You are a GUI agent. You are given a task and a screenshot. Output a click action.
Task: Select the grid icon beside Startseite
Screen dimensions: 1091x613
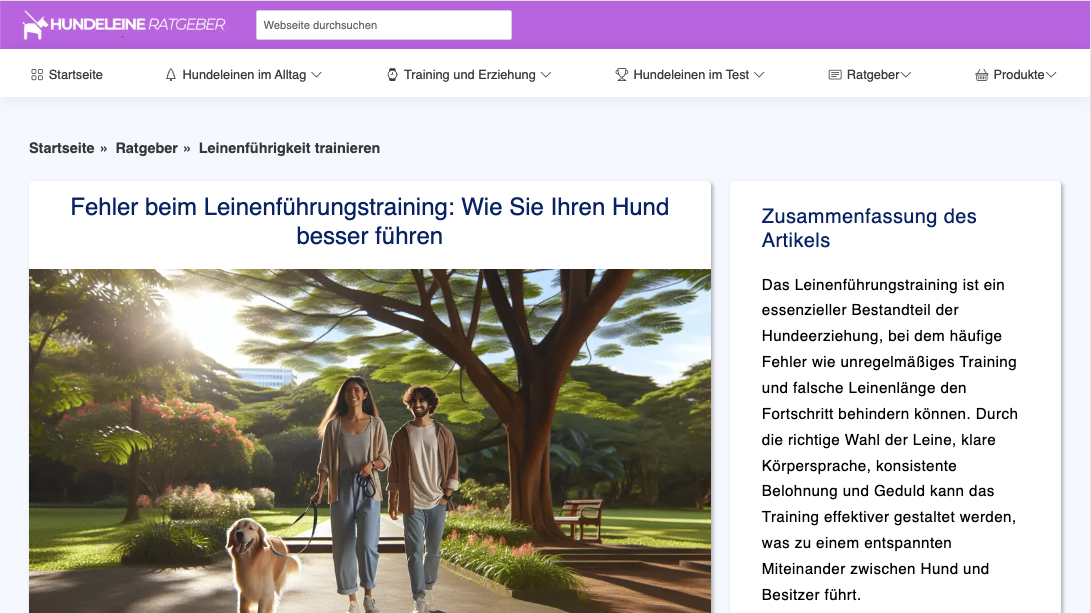[36, 73]
